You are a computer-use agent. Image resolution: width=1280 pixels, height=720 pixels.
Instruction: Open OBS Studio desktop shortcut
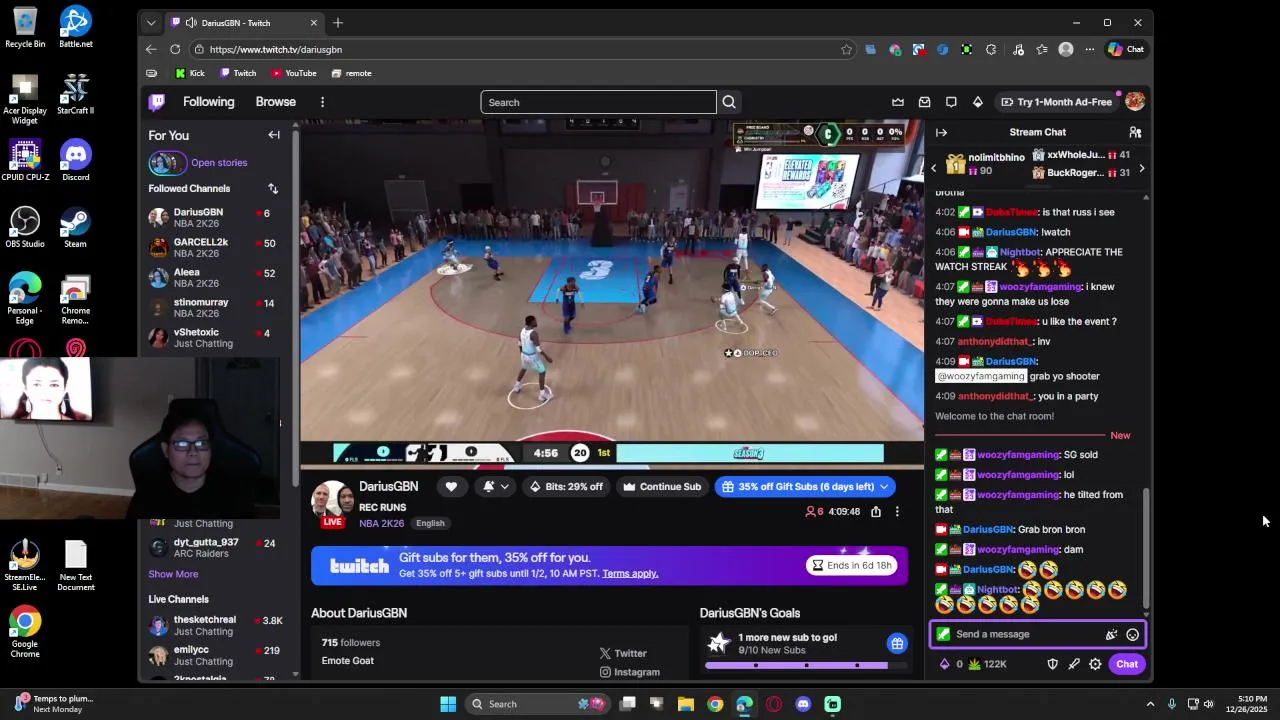25,227
